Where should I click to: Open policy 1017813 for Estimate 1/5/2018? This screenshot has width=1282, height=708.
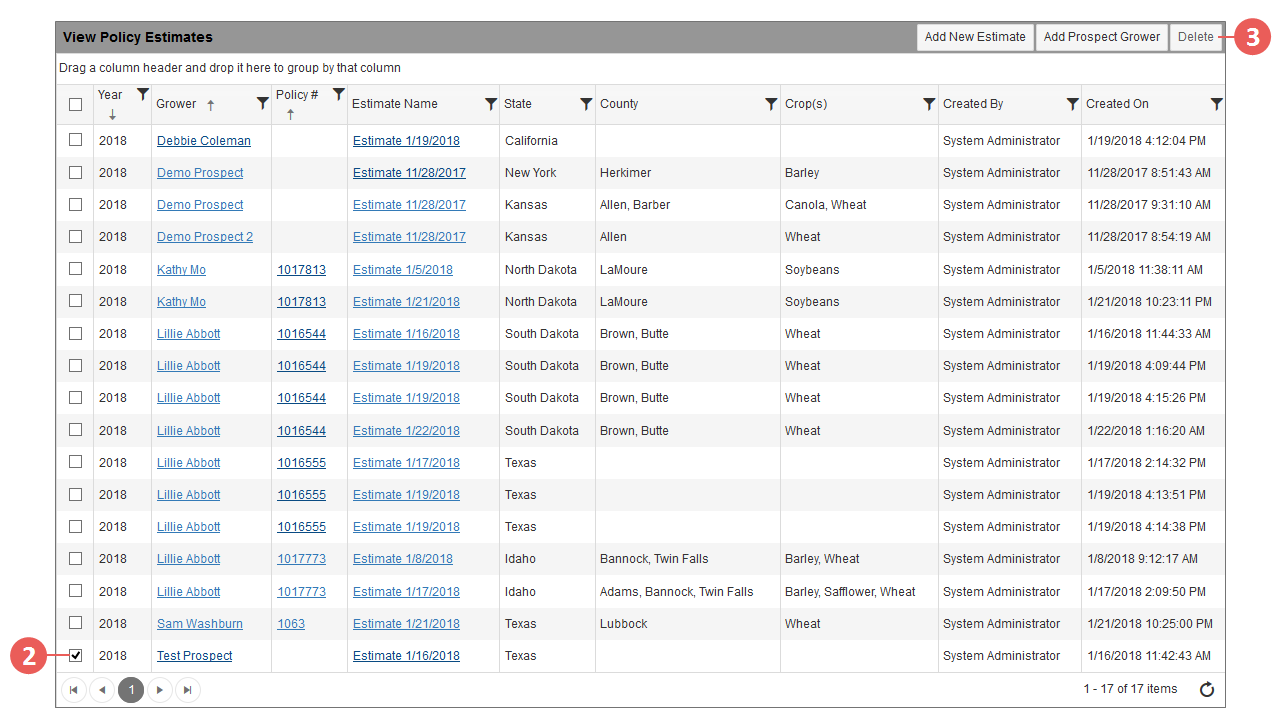301,270
